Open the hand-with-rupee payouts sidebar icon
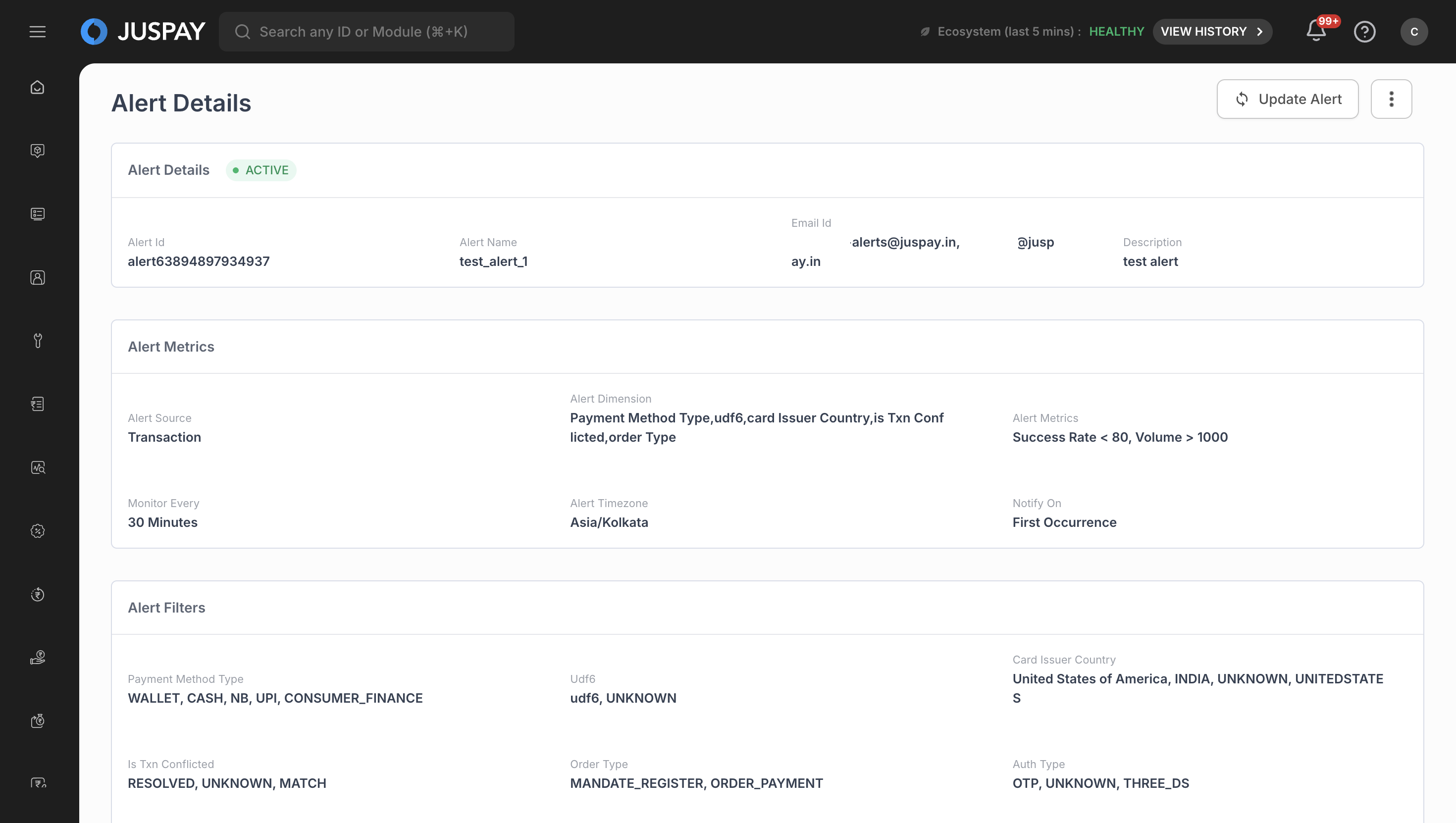Screen dimensions: 1456x823 click(37, 658)
